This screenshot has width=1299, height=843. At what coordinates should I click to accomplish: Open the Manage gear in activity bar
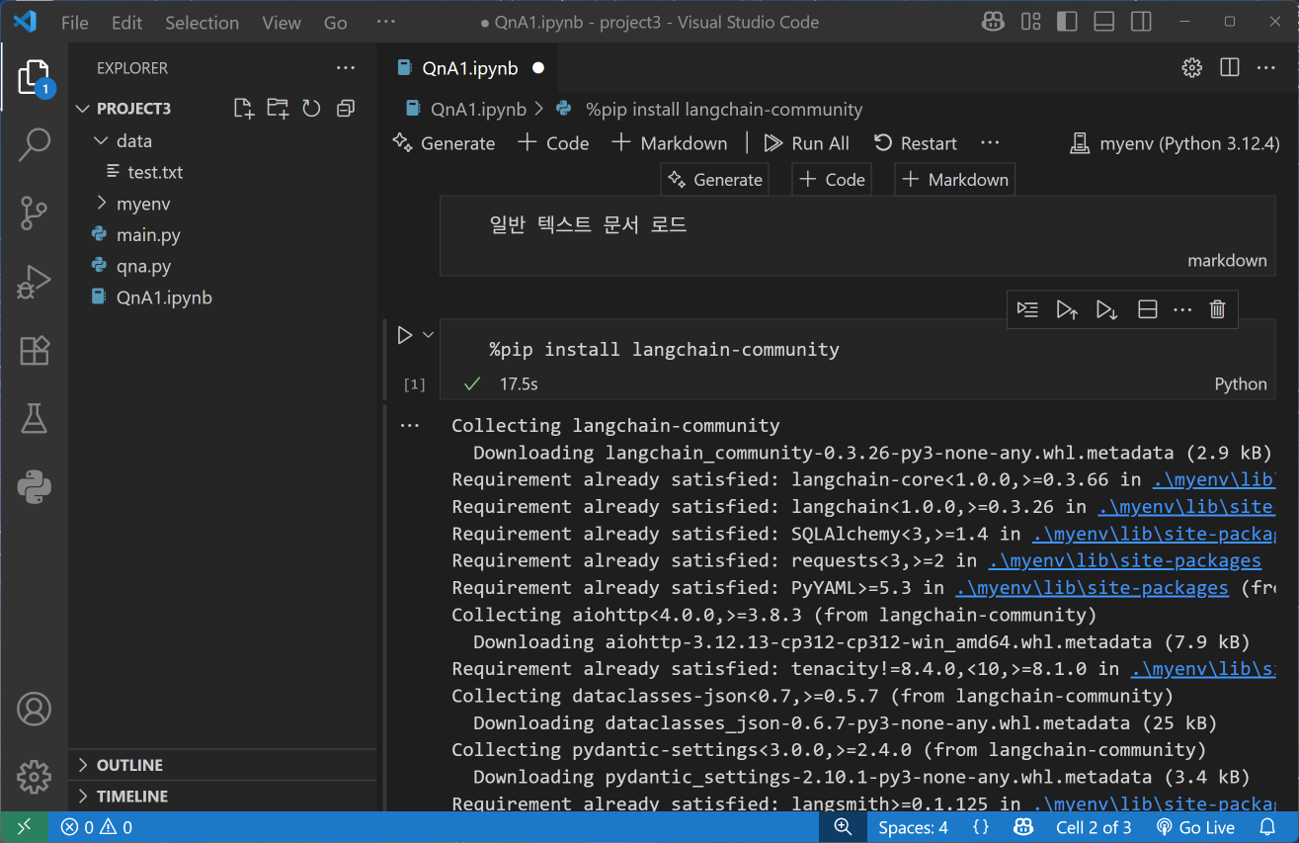tap(34, 777)
